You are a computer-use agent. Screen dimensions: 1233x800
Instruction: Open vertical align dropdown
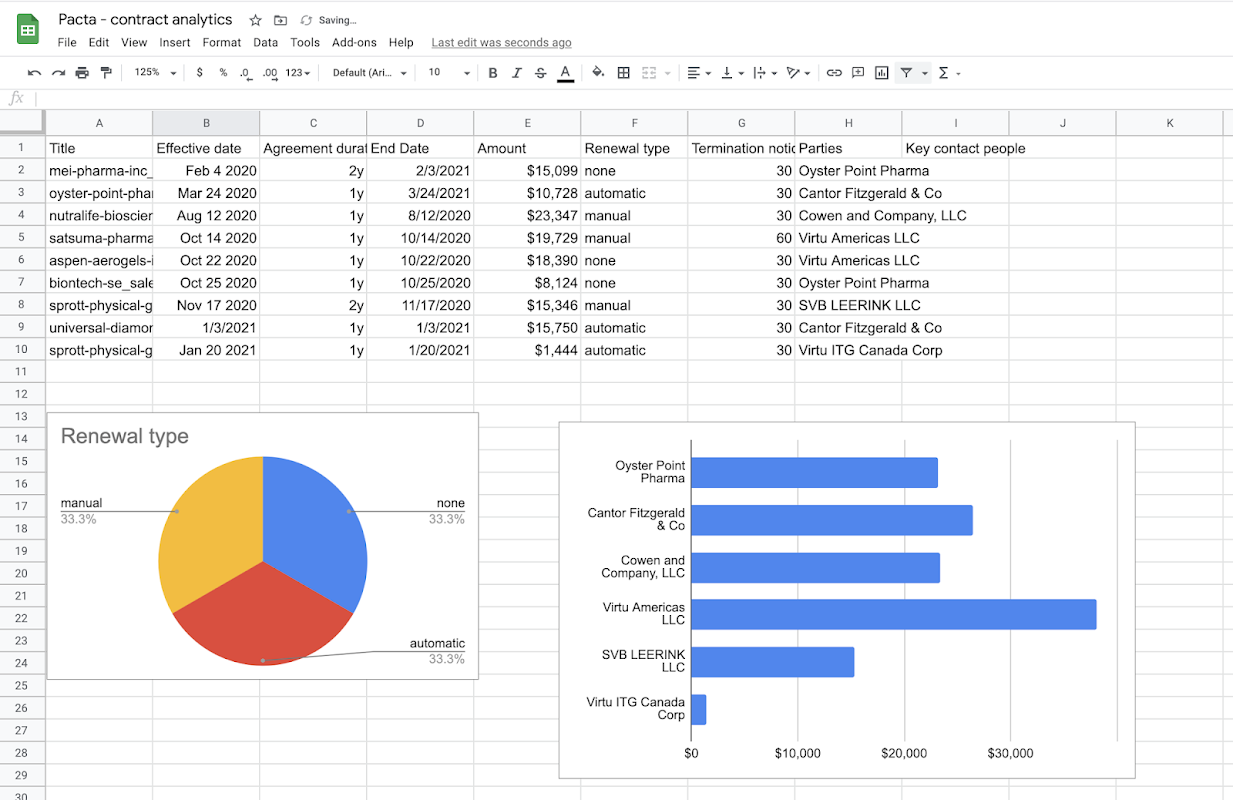(x=732, y=73)
